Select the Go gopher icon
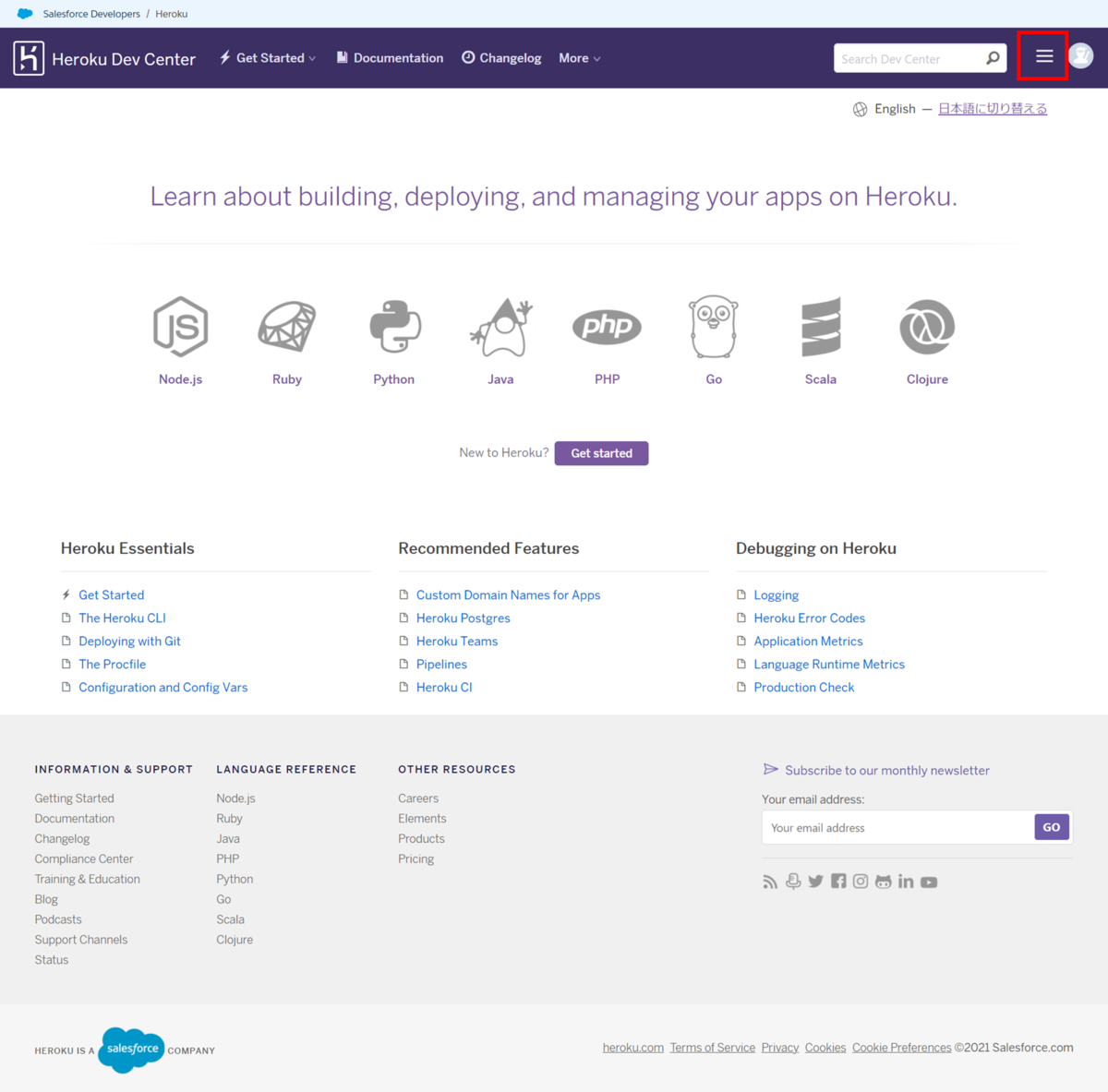1108x1092 pixels. click(x=714, y=327)
